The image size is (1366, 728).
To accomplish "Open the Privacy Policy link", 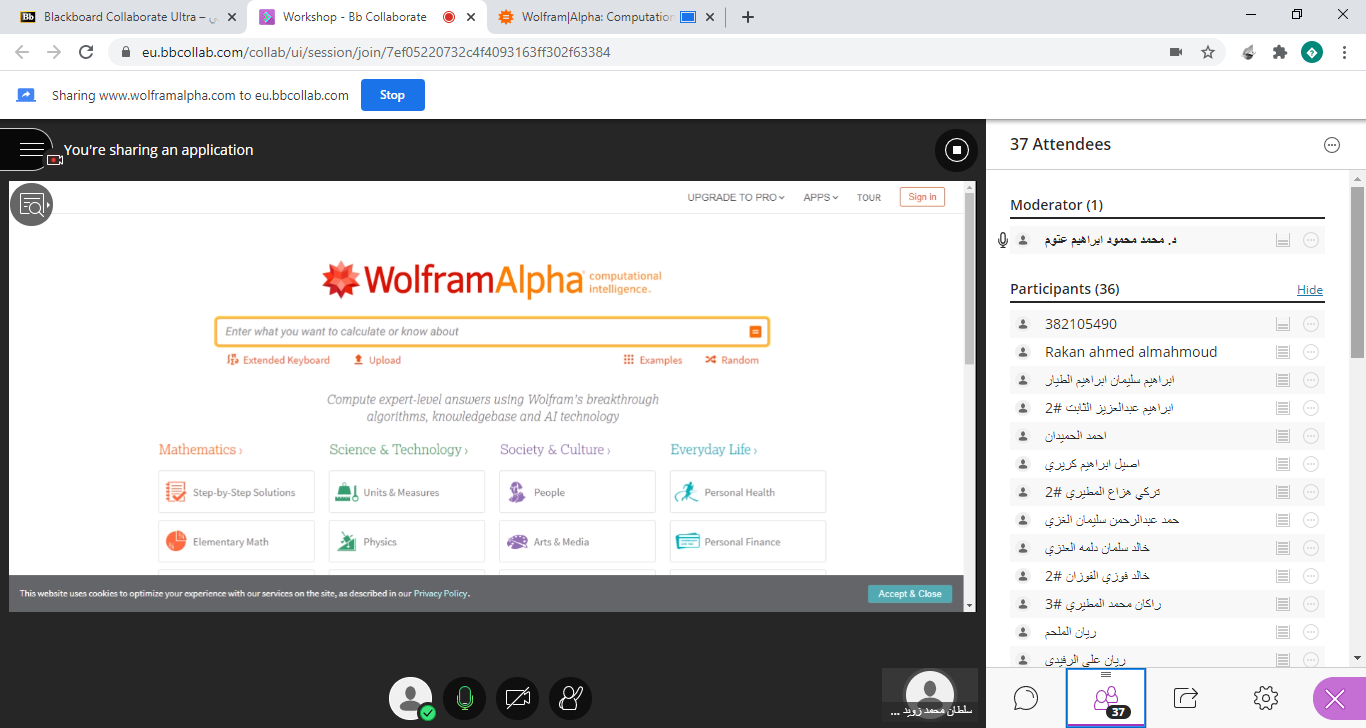I will [440, 594].
